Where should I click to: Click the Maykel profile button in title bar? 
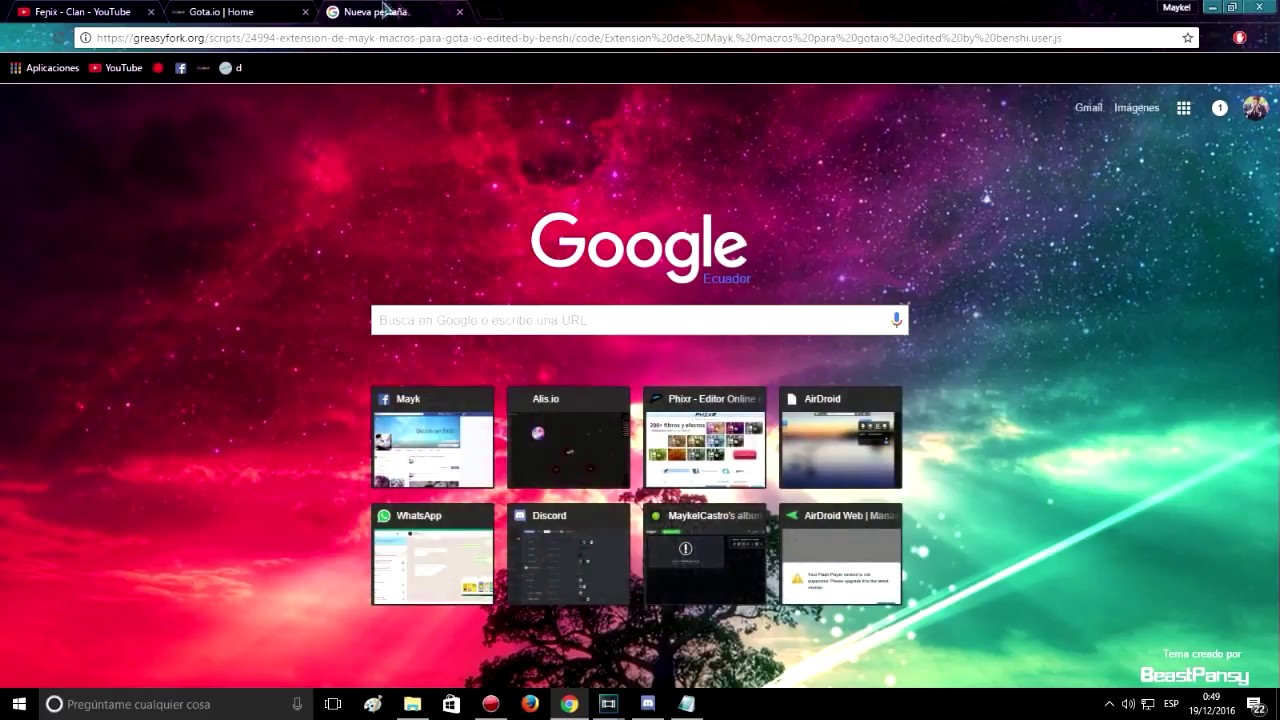(1176, 7)
